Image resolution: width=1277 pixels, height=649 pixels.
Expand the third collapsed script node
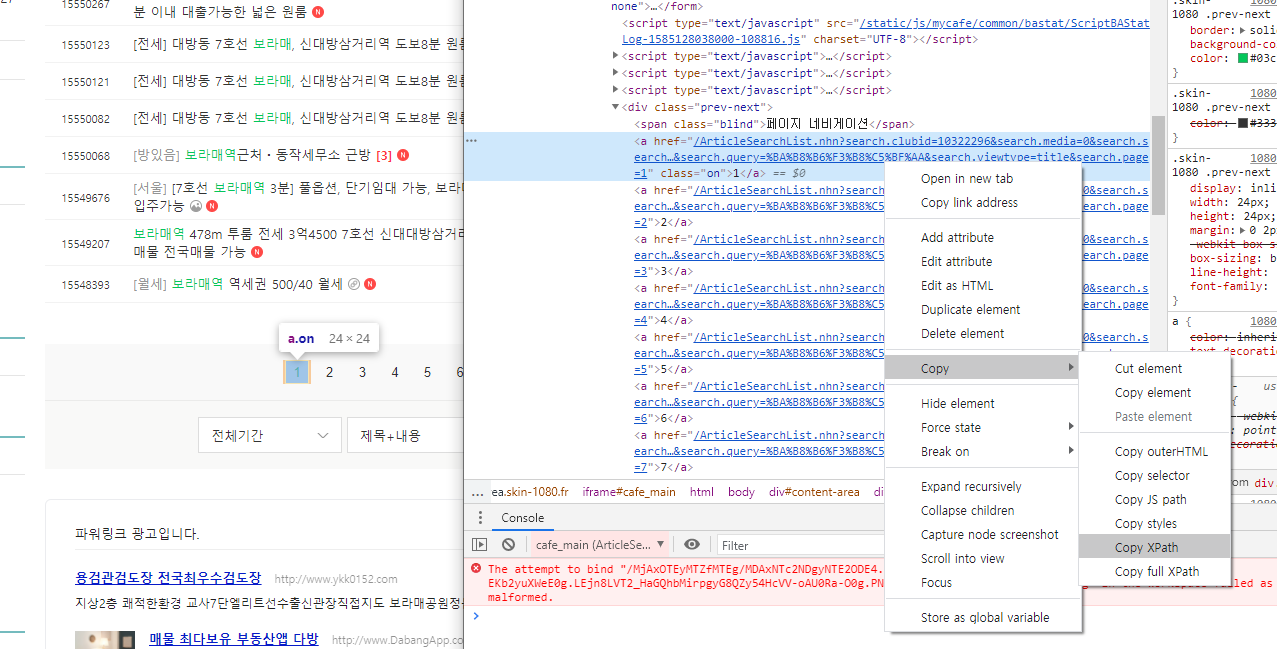point(616,90)
